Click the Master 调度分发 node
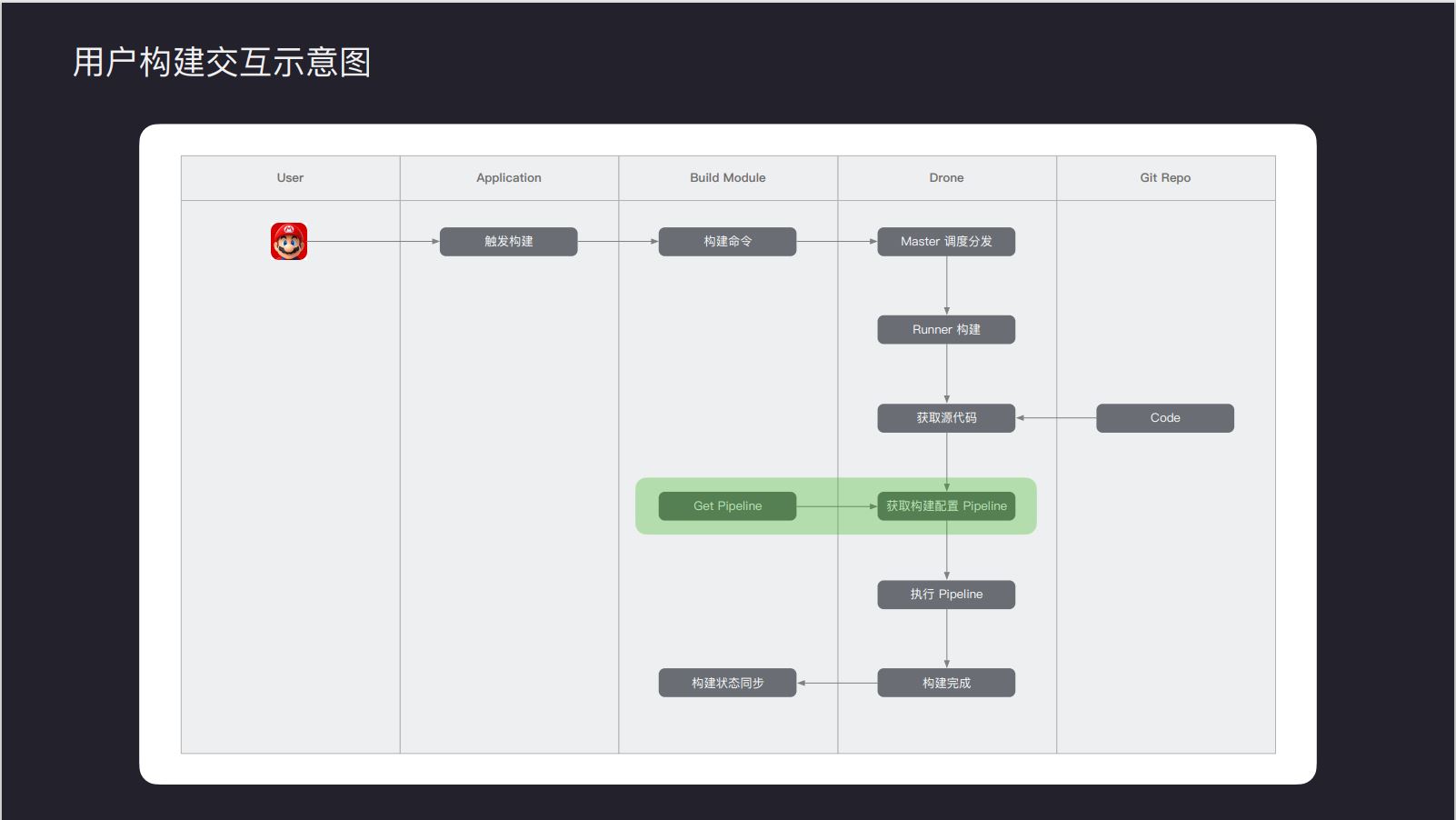This screenshot has height=820, width=1456. [x=946, y=242]
